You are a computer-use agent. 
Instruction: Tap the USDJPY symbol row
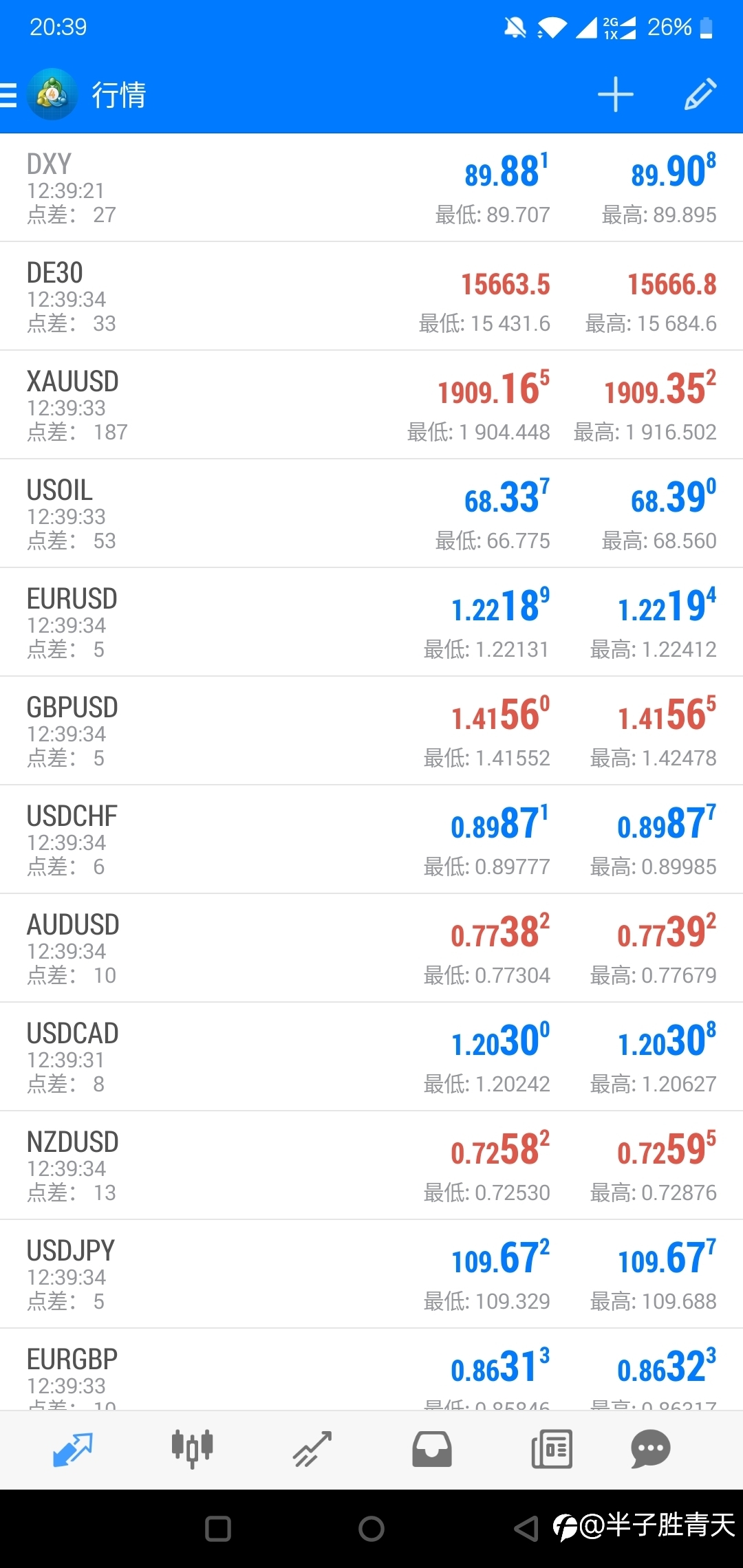pyautogui.click(x=371, y=1274)
